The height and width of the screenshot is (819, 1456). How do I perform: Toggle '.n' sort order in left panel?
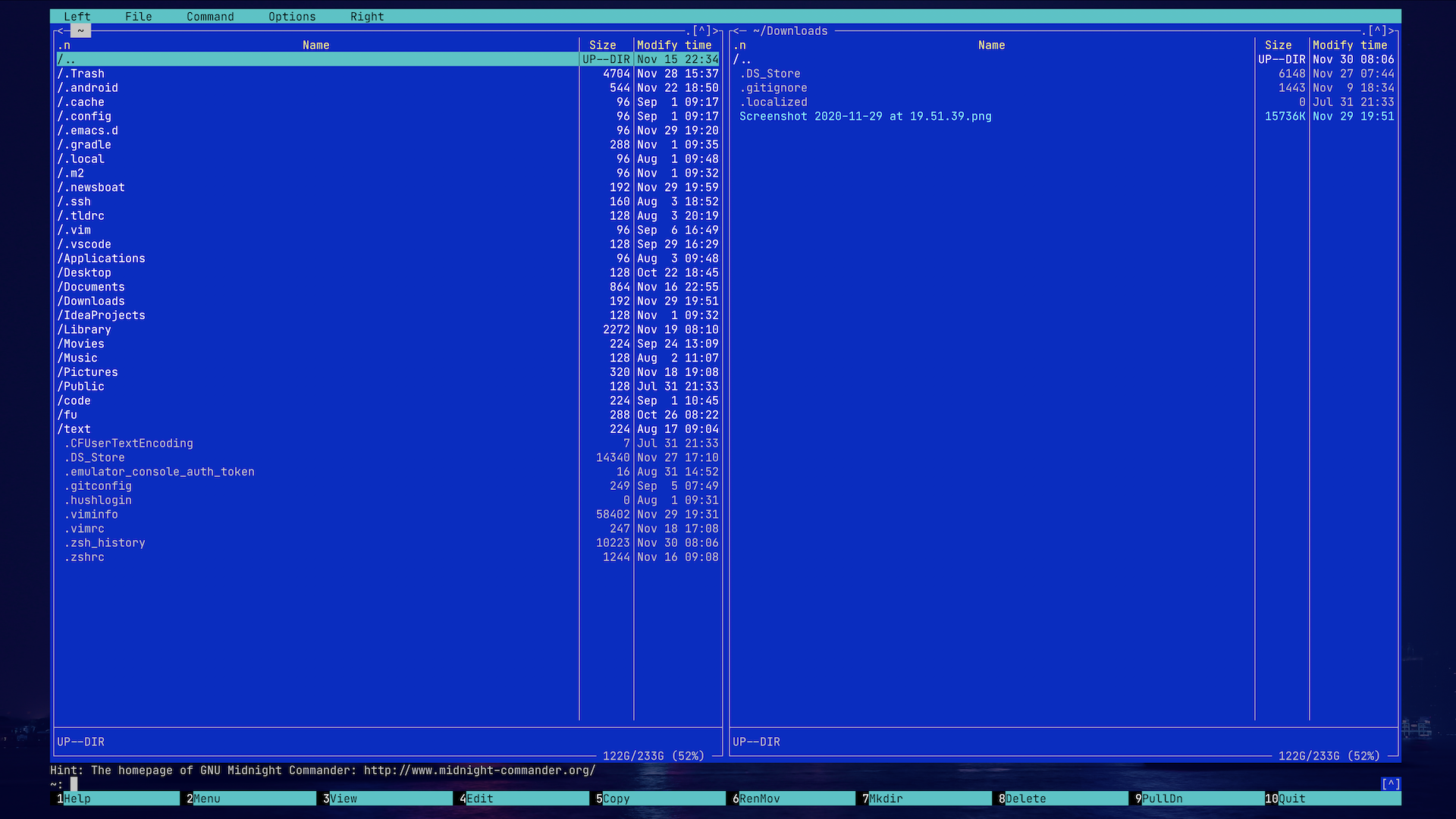point(64,45)
